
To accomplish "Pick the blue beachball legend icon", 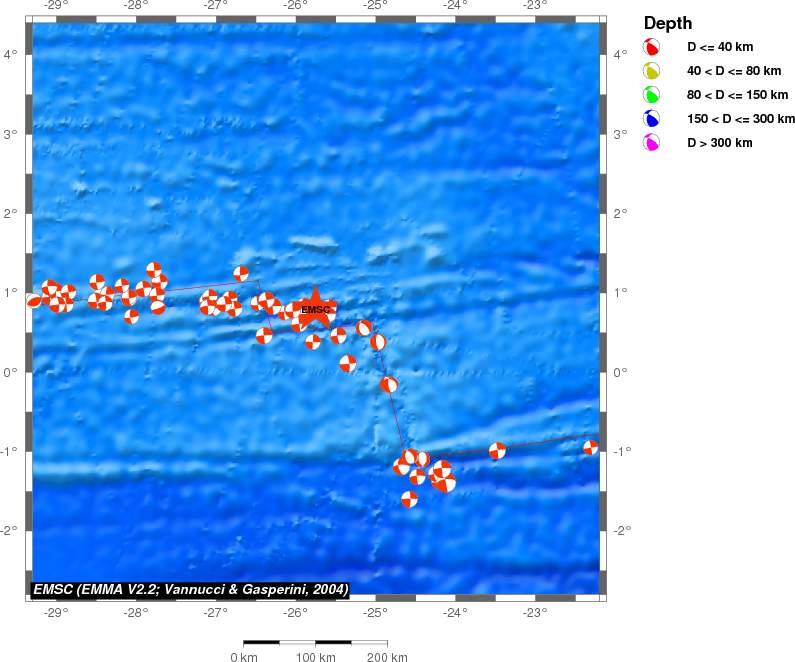I will click(651, 119).
